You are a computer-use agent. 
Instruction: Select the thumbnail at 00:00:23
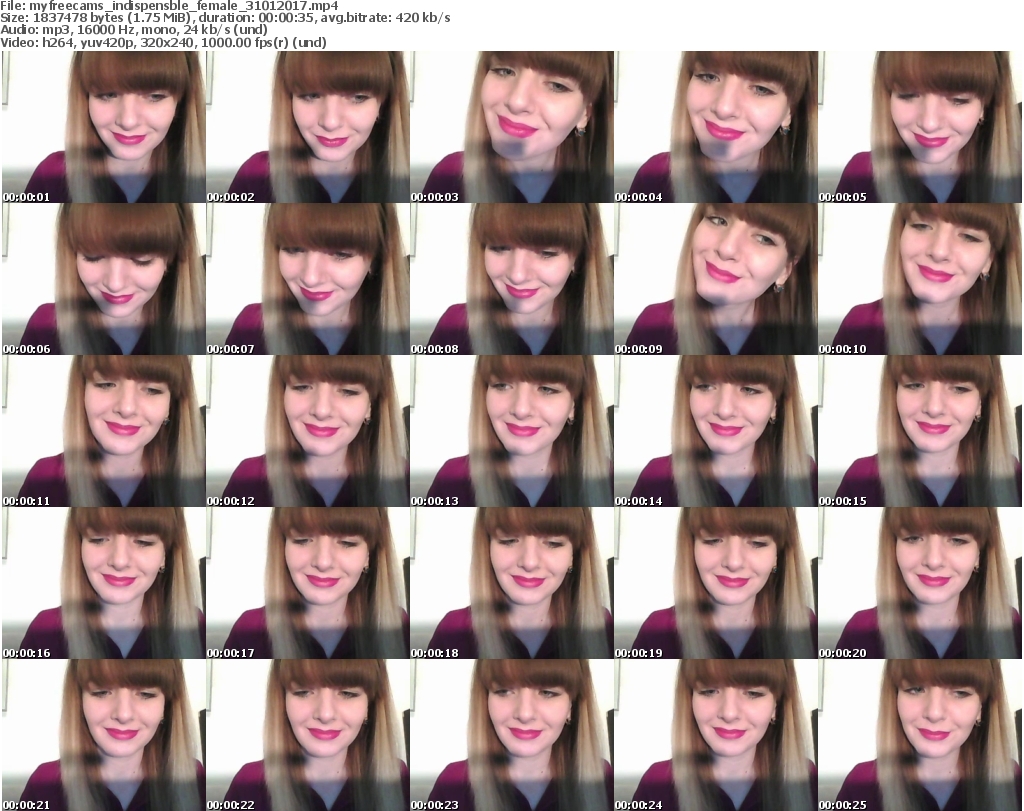[511, 735]
